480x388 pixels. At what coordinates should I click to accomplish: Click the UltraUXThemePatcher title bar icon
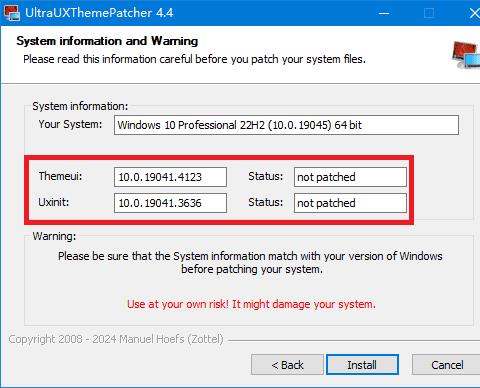(x=12, y=13)
